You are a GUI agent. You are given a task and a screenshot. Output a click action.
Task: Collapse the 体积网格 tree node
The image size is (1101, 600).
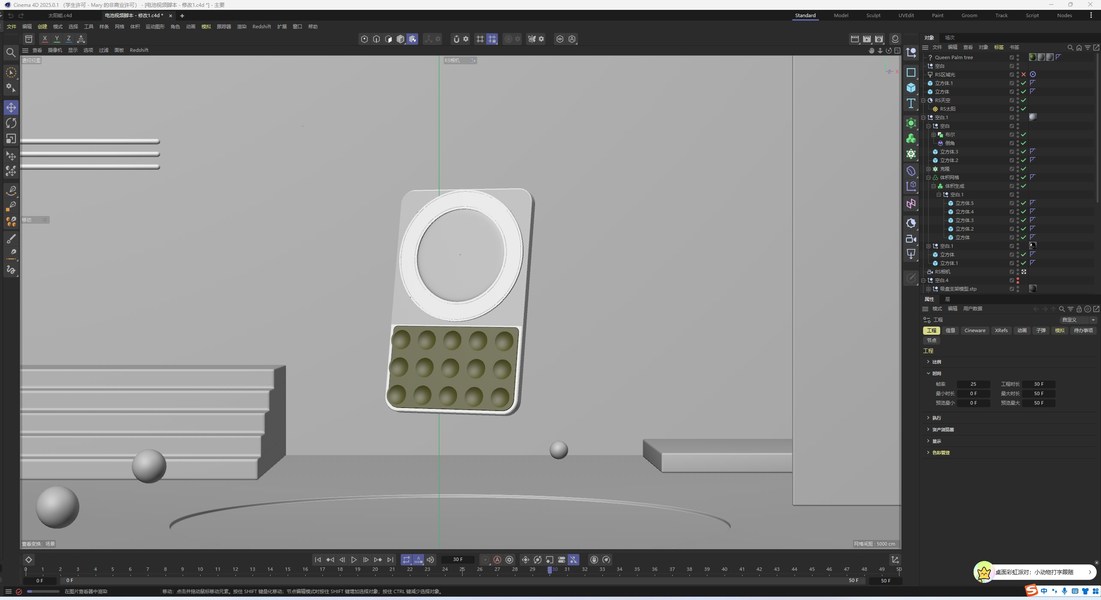pos(928,178)
